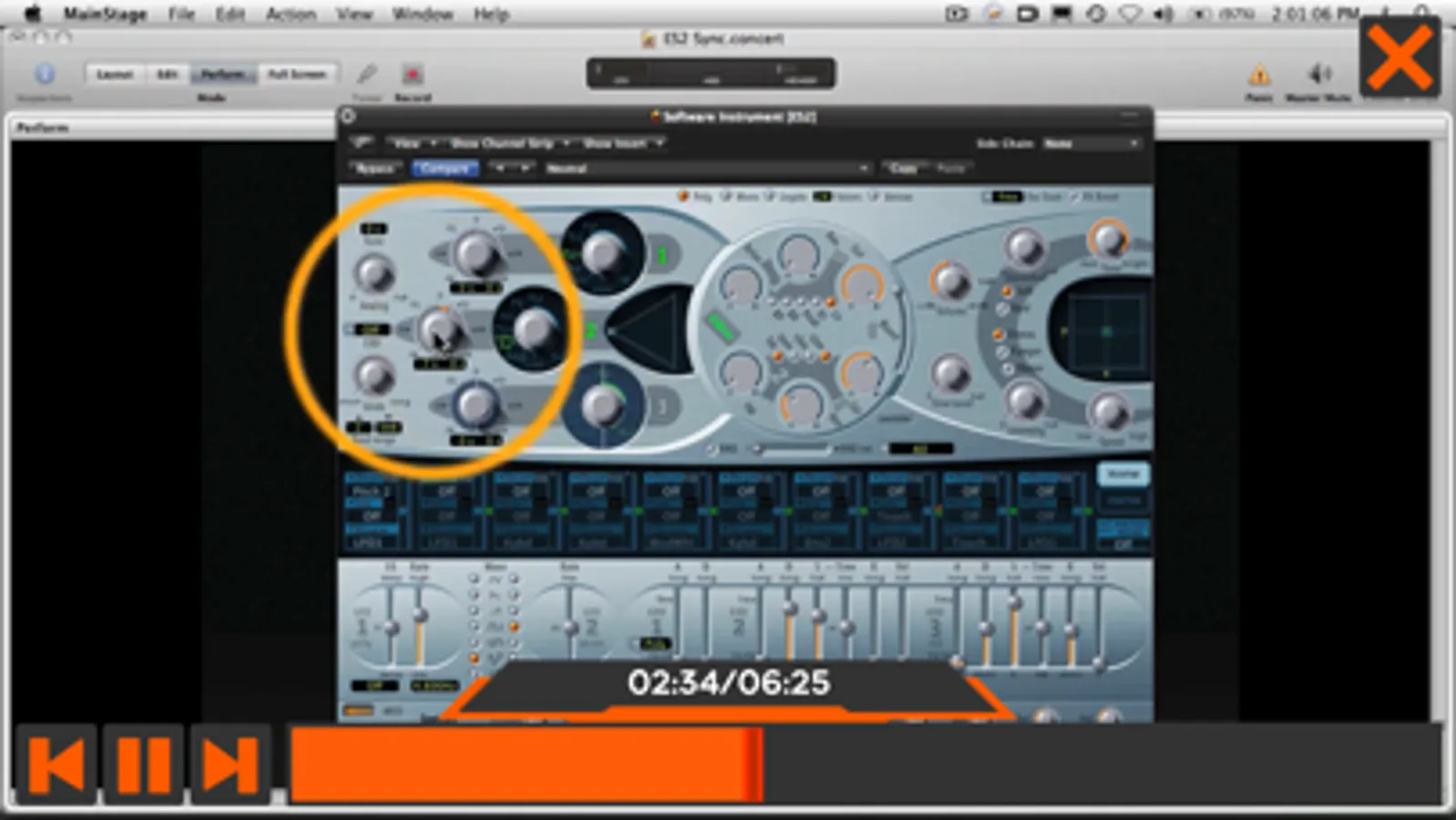Click oscillator 1 wave selector knob
The width and height of the screenshot is (1456, 820).
tap(603, 251)
